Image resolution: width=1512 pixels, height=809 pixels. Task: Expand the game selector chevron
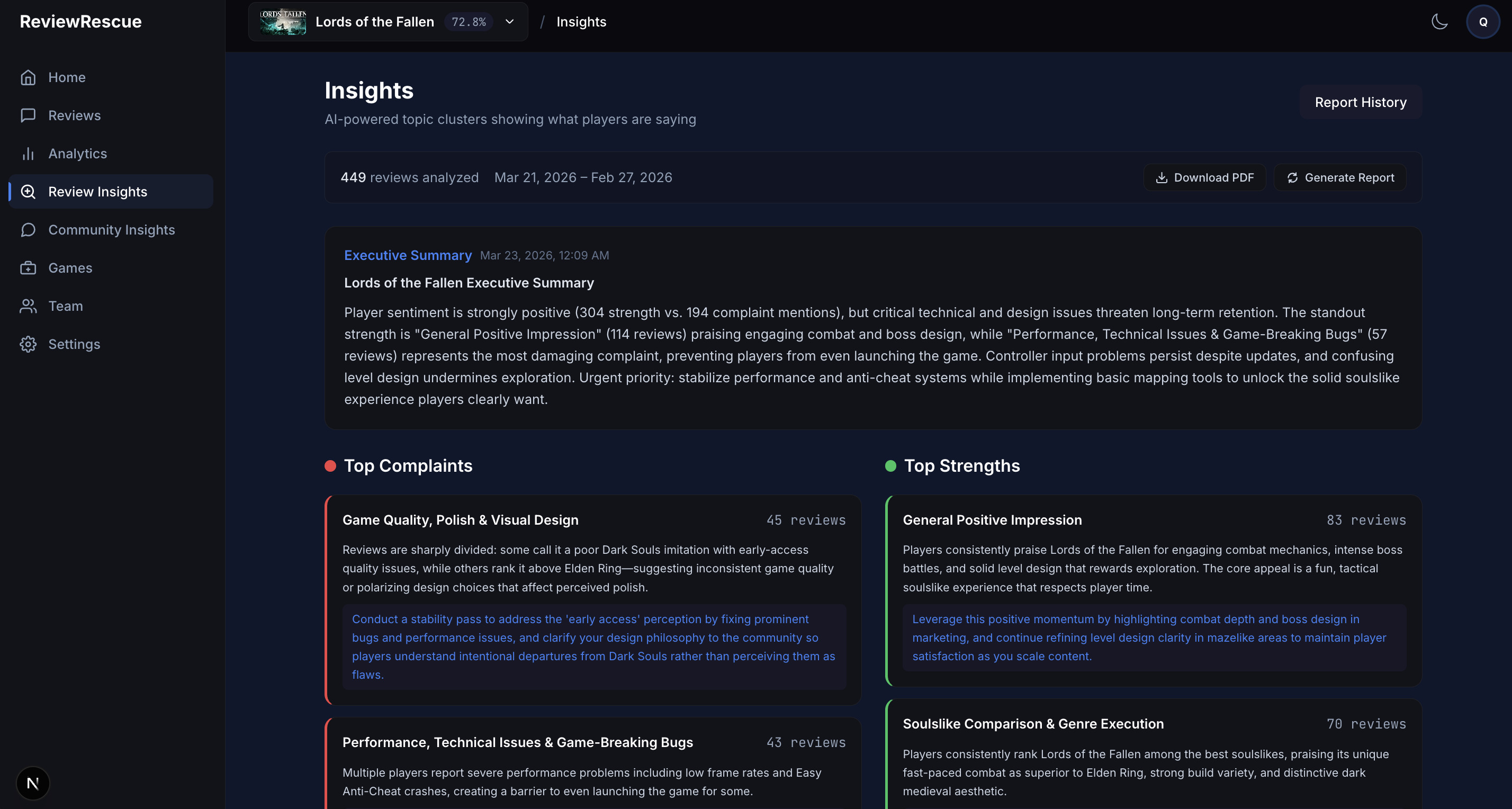pos(509,22)
